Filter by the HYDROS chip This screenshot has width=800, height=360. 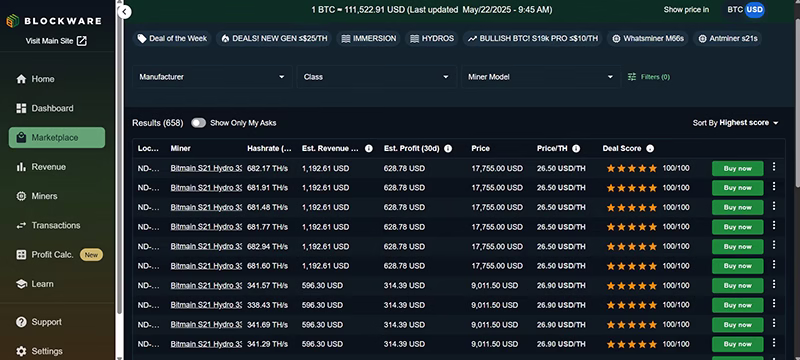click(432, 38)
